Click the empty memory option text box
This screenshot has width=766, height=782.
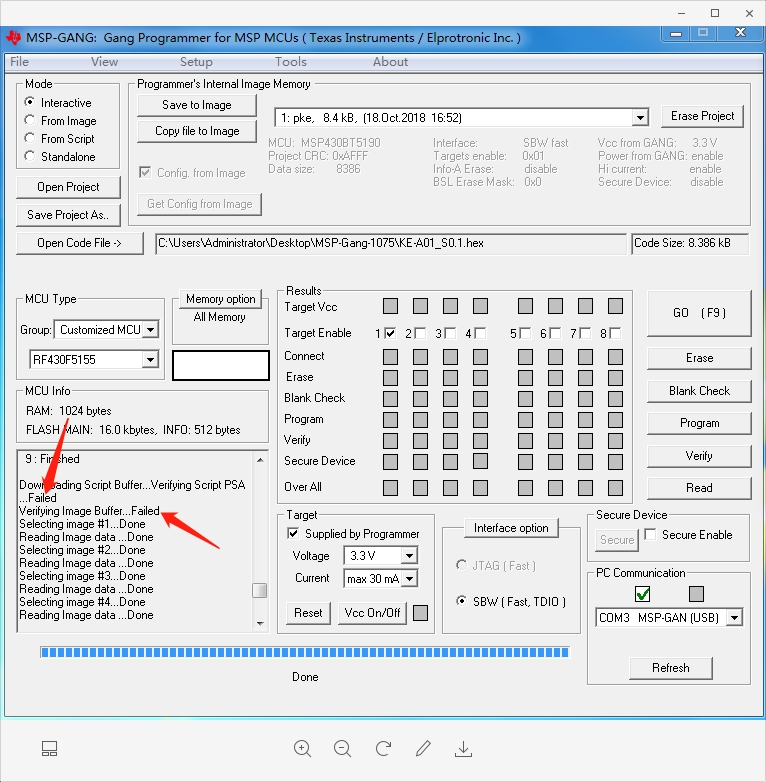(221, 365)
